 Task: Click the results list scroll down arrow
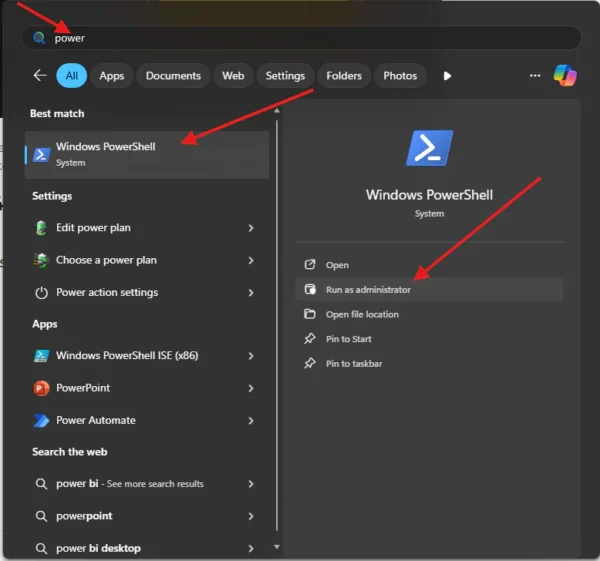pyautogui.click(x=277, y=547)
